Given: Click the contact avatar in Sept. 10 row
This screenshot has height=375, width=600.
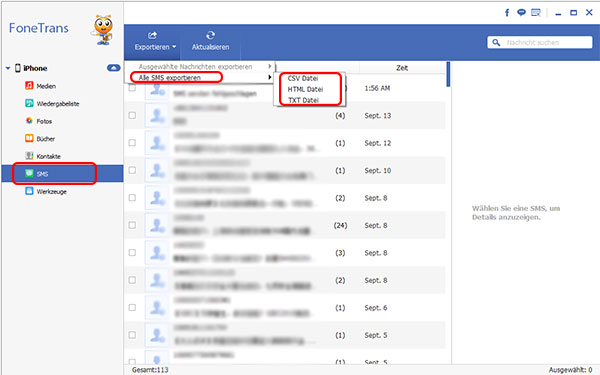Looking at the screenshot, I should pyautogui.click(x=157, y=170).
